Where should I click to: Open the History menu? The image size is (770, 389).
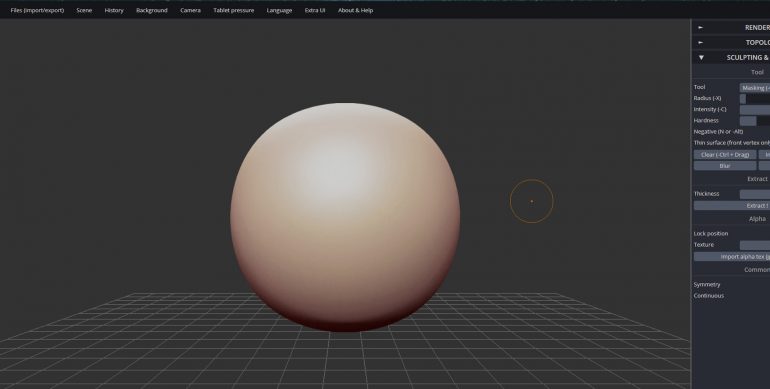(114, 10)
